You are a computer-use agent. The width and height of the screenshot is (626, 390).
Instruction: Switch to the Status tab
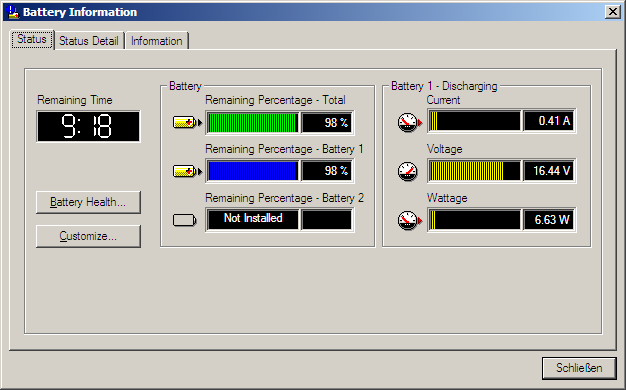pos(32,40)
